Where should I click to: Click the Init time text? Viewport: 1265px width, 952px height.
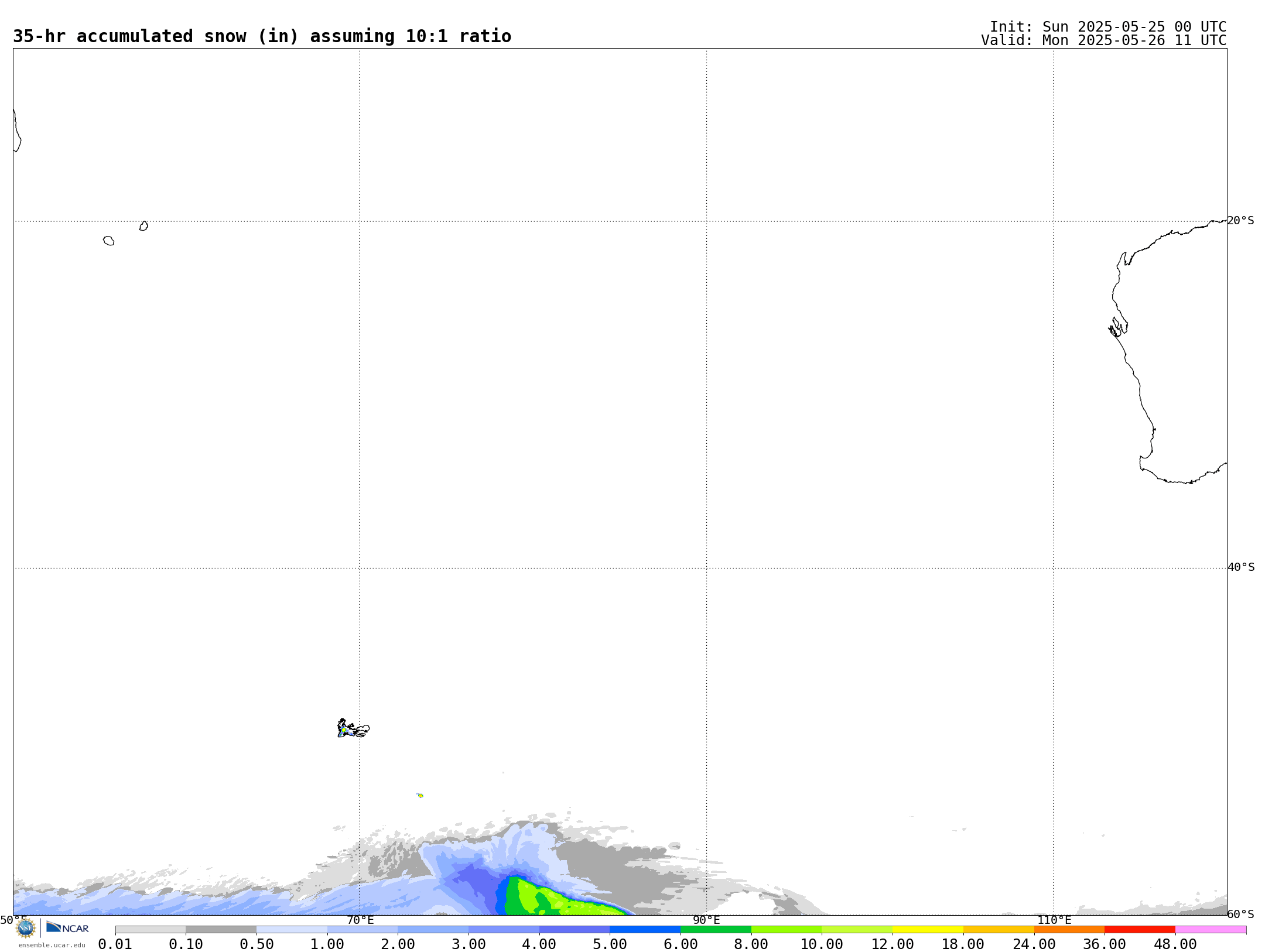point(1108,27)
